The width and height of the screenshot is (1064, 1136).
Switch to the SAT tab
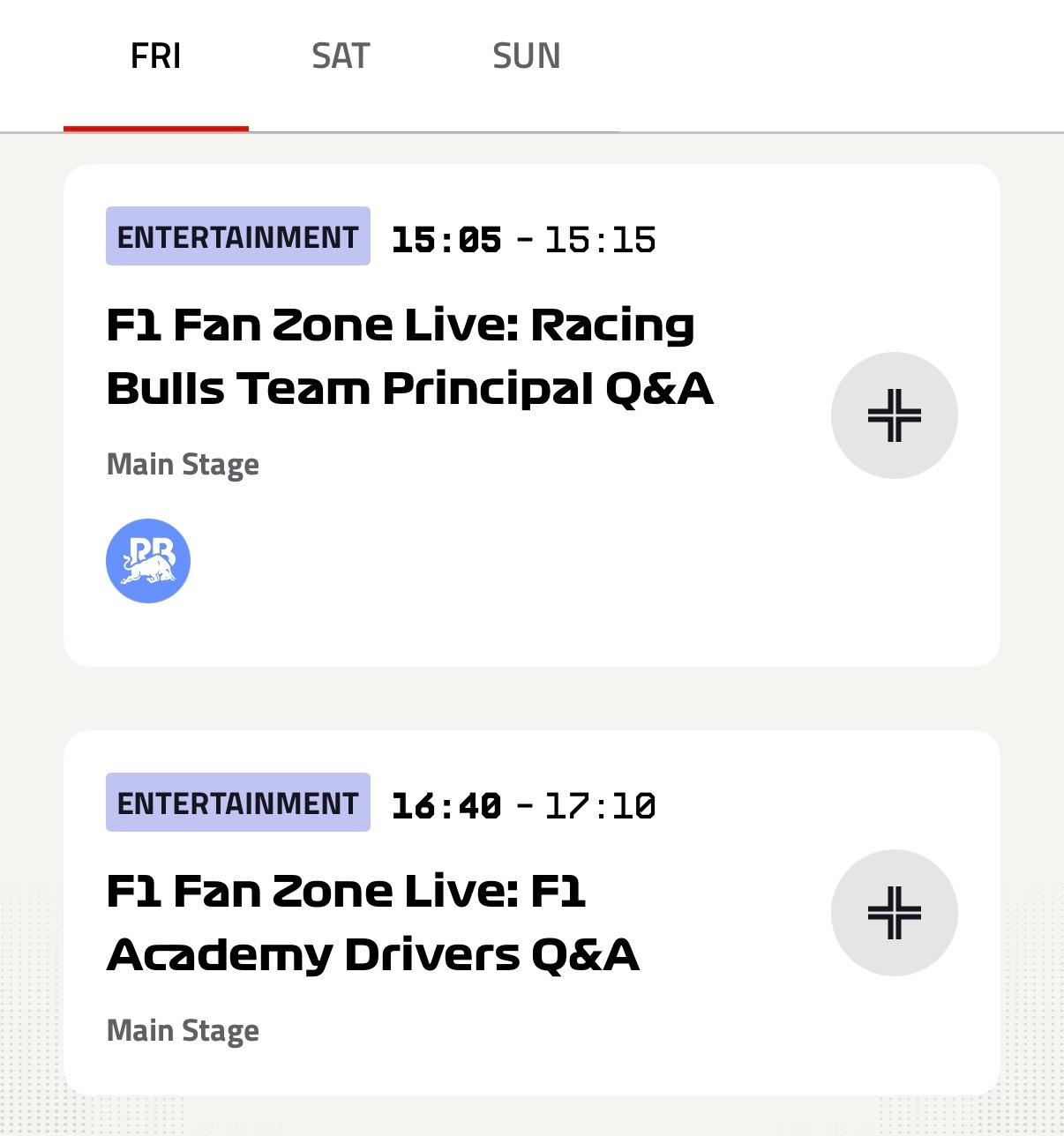tap(341, 56)
